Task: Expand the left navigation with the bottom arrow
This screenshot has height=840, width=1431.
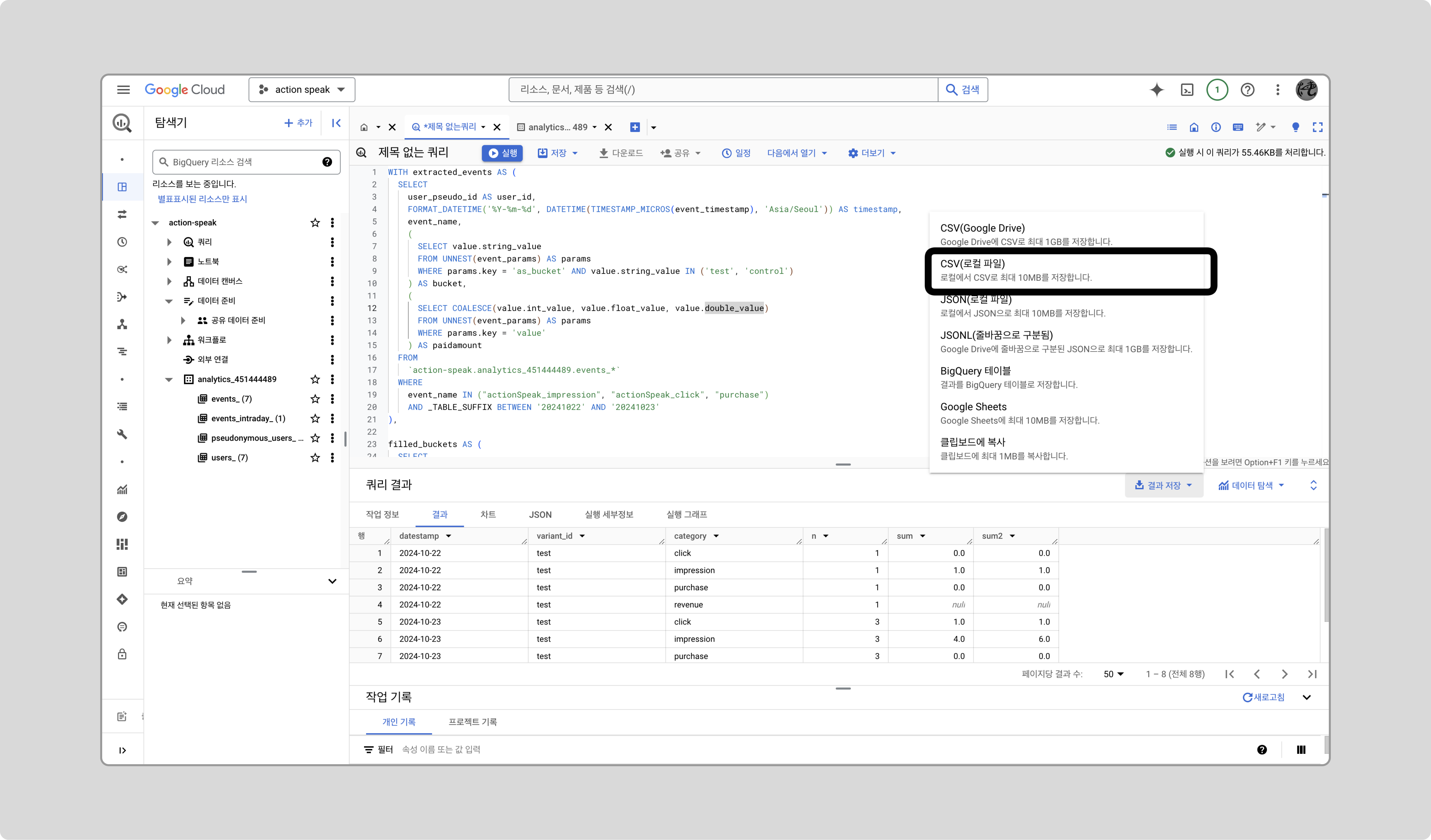Action: pos(122,750)
